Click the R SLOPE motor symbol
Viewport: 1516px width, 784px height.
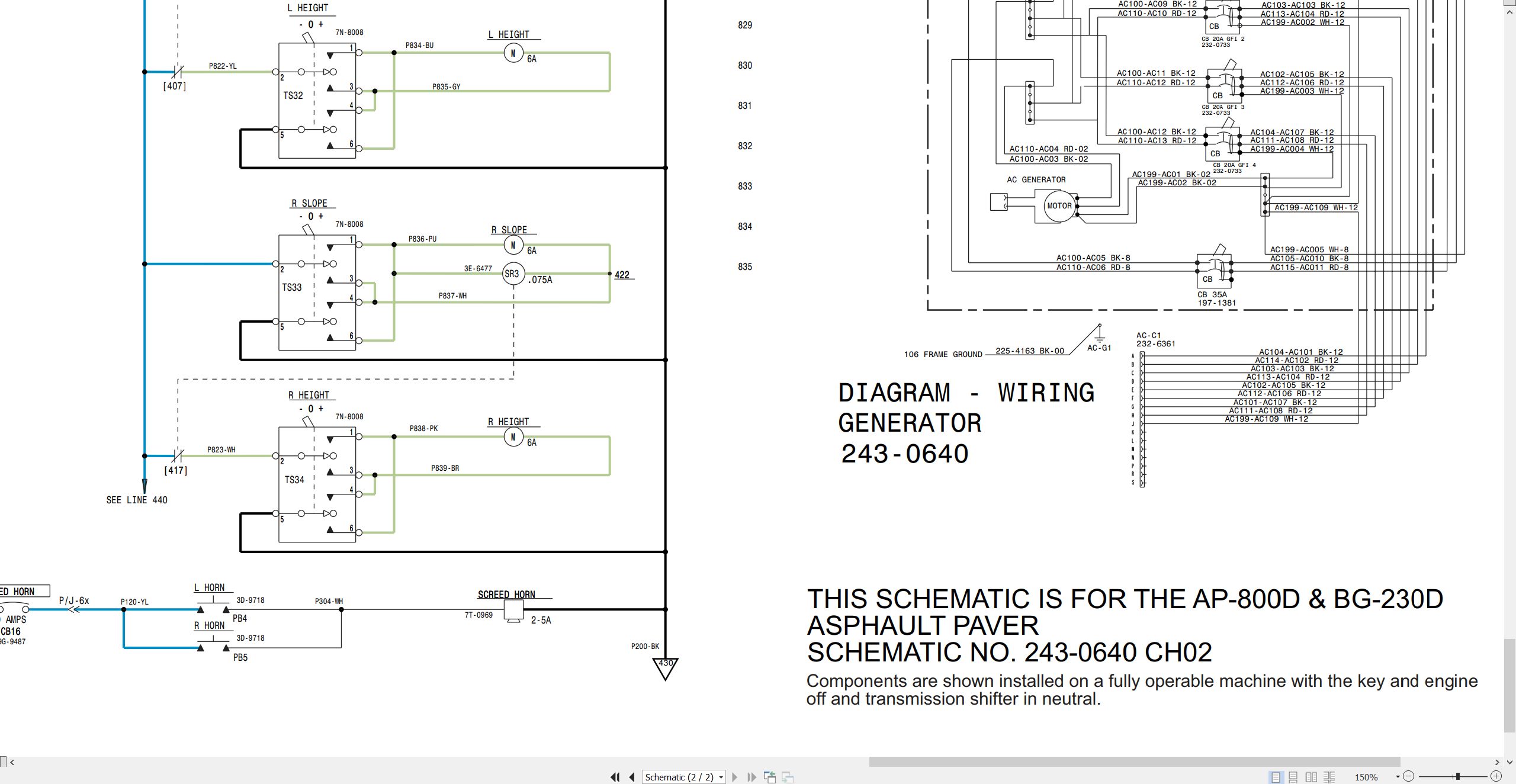pos(513,245)
